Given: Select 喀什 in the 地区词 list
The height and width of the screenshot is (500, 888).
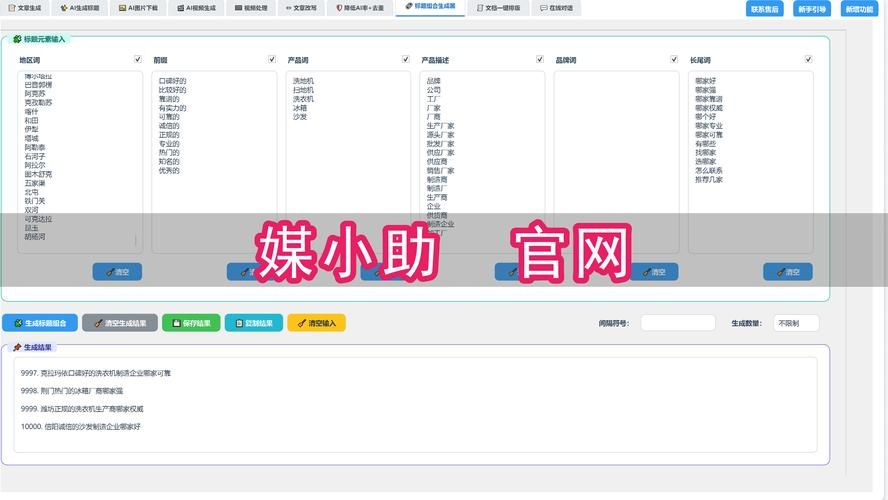Looking at the screenshot, I should (x=31, y=112).
